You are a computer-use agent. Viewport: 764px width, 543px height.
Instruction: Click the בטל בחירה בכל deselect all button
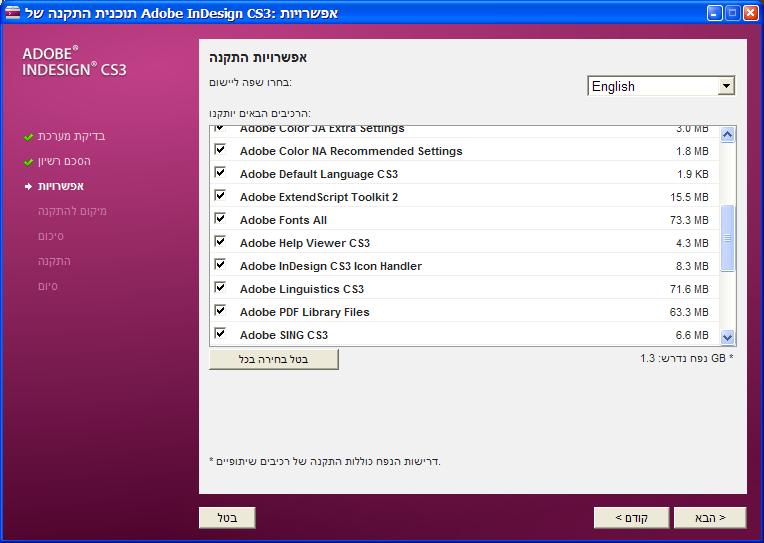click(274, 360)
